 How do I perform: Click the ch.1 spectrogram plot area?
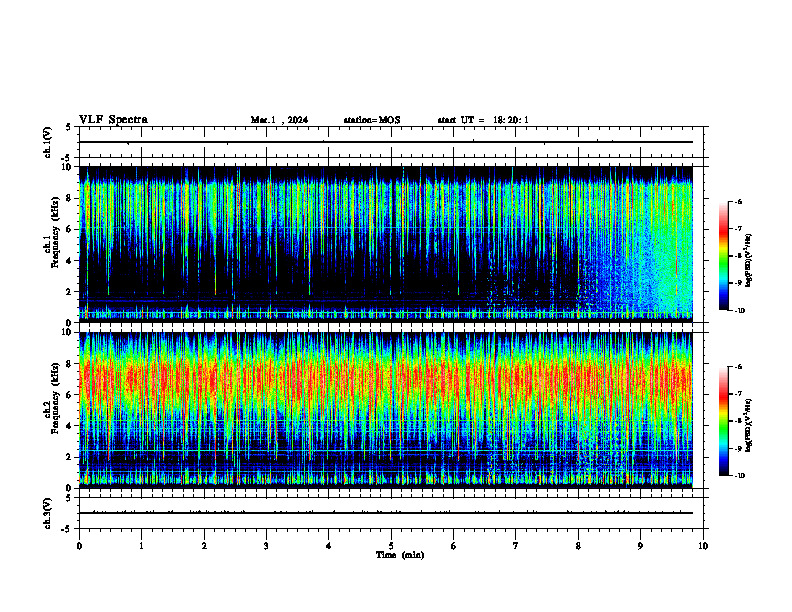pyautogui.click(x=386, y=244)
